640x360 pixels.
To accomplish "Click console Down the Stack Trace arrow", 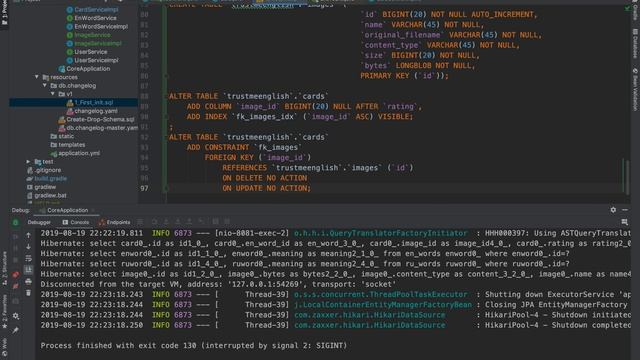I will [x=29, y=247].
